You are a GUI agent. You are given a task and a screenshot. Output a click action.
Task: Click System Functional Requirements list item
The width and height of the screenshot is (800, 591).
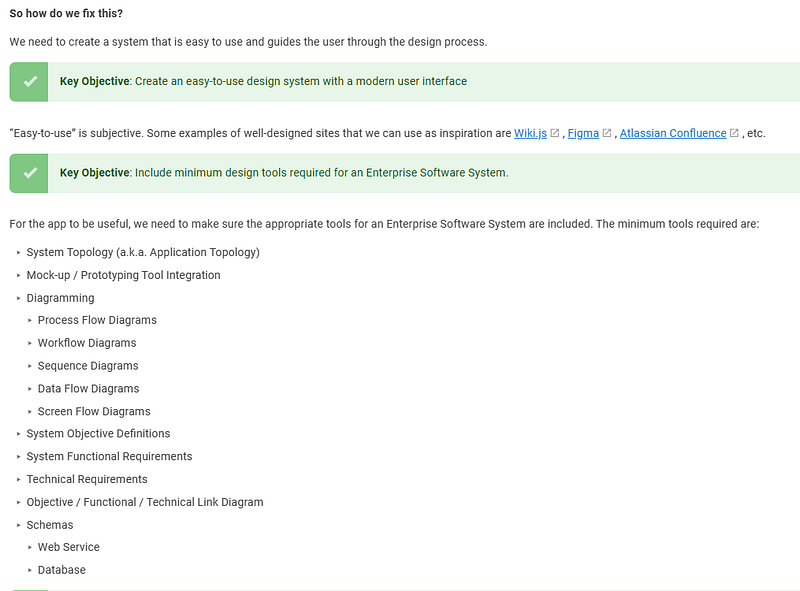(109, 456)
